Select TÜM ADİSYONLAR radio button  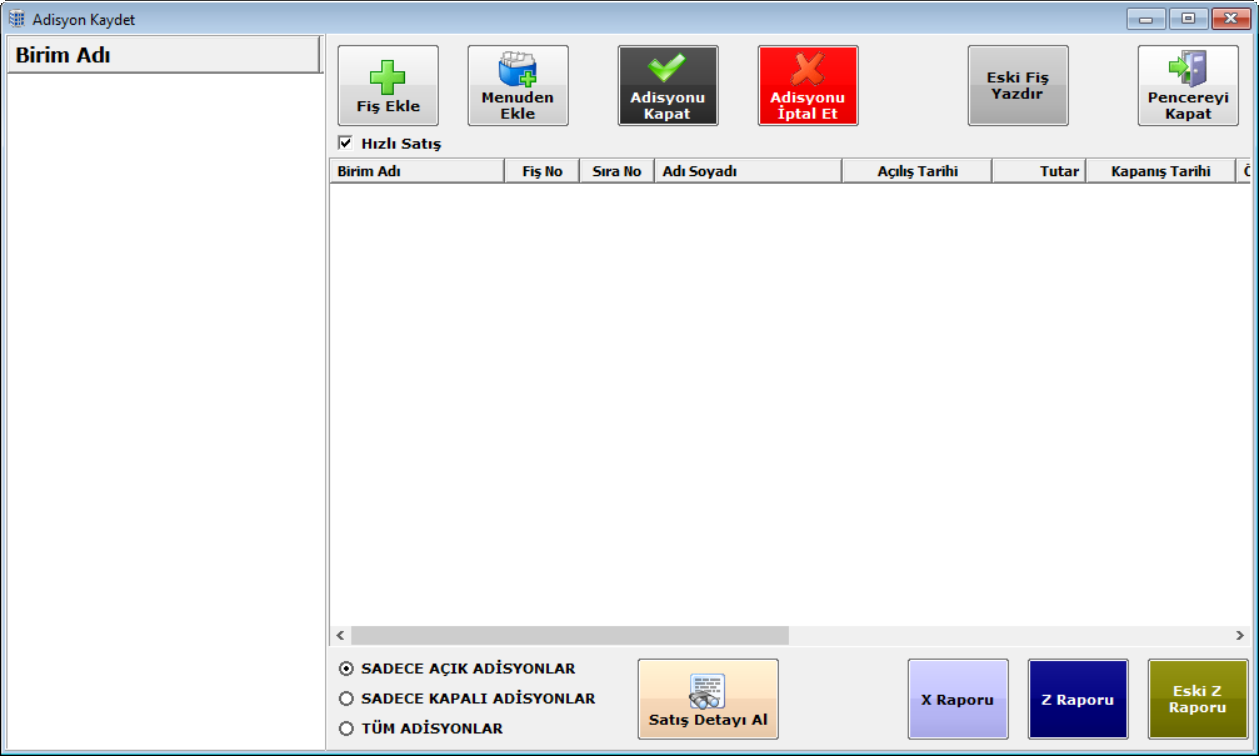pos(347,729)
